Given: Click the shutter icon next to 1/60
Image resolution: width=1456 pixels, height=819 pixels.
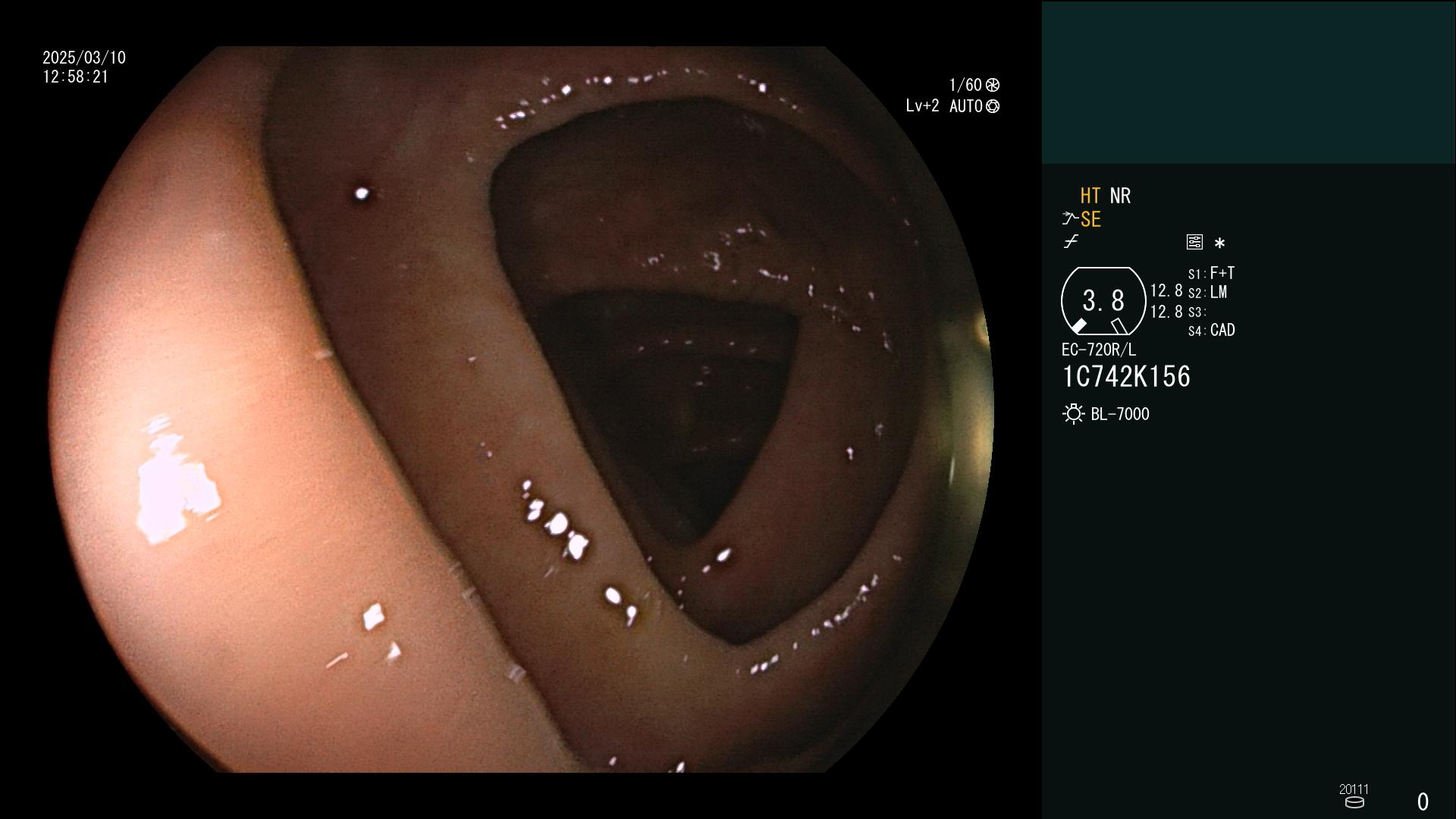Looking at the screenshot, I should click(x=992, y=85).
